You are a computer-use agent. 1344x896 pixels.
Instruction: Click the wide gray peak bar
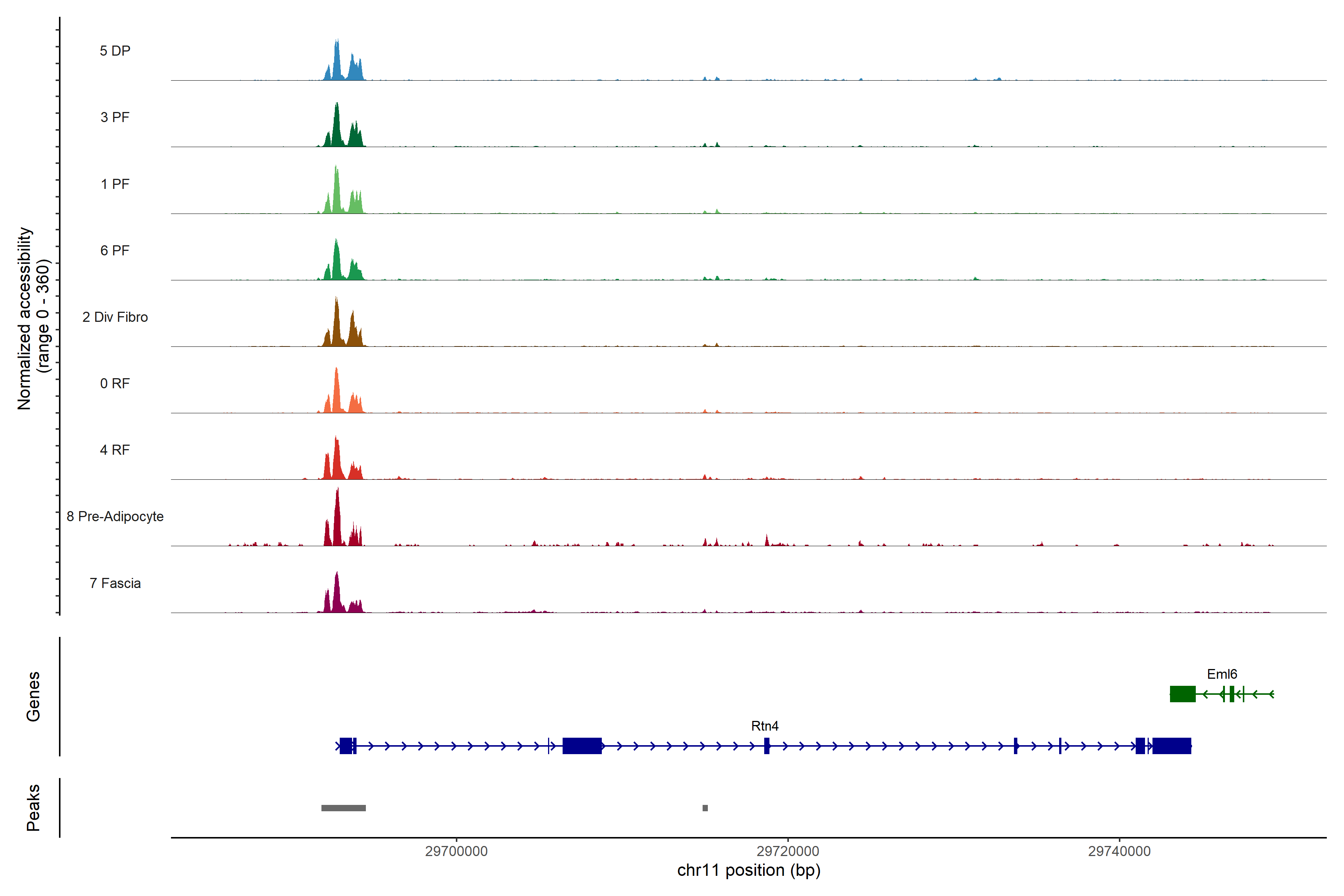(x=343, y=808)
